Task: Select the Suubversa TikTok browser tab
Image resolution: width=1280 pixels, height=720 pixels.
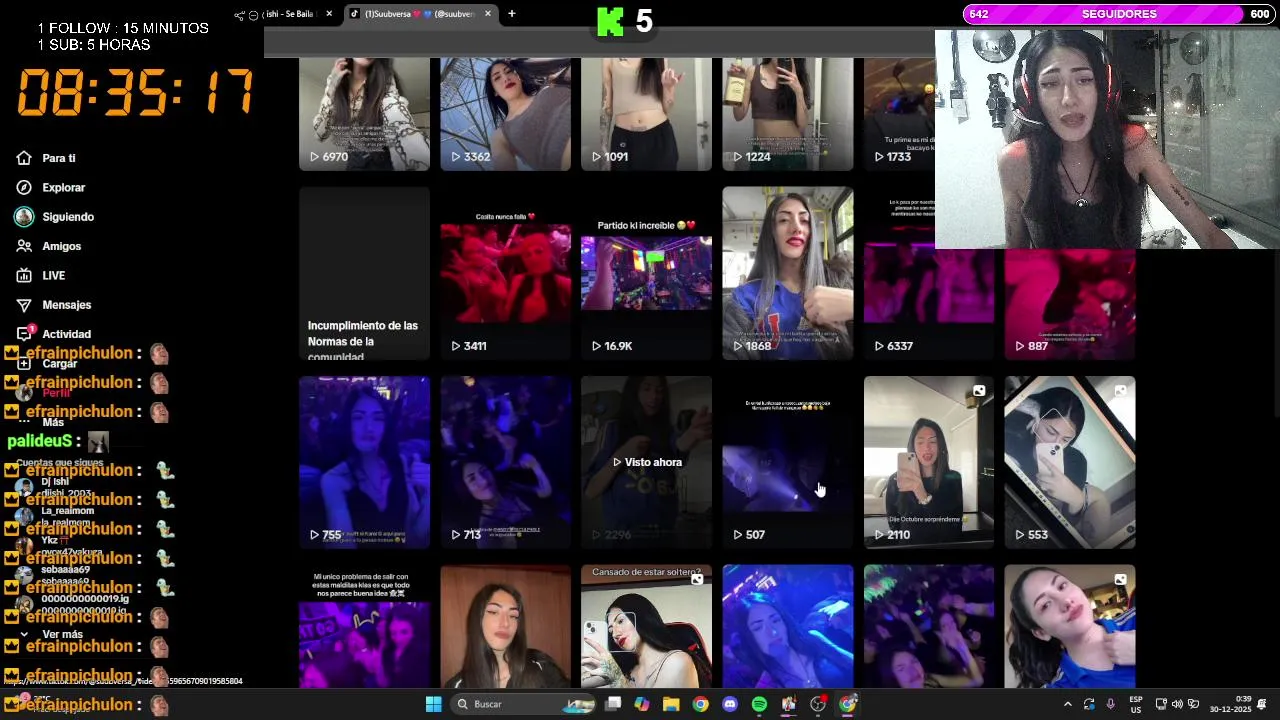Action: [x=420, y=14]
